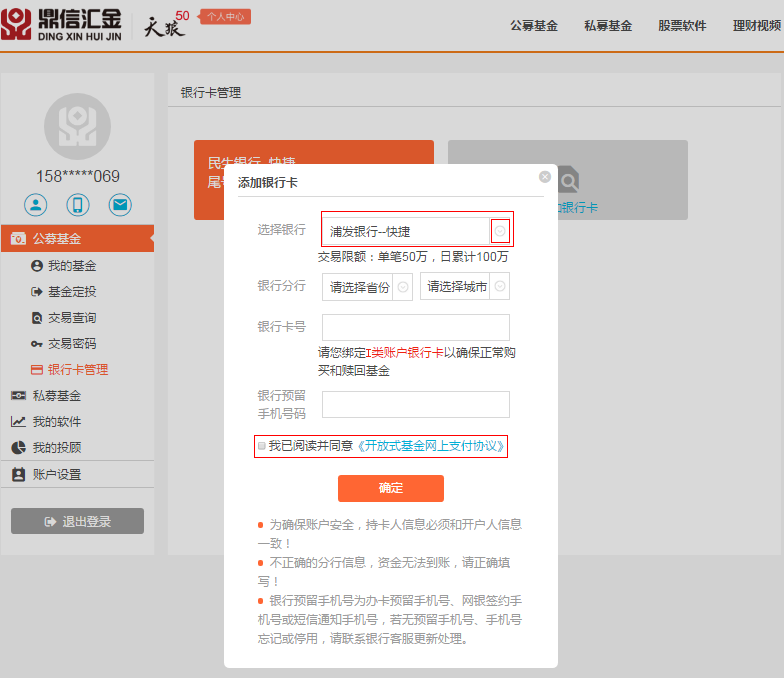Click the 天狼50 logo
Screen dimensions: 784x678
tap(167, 24)
